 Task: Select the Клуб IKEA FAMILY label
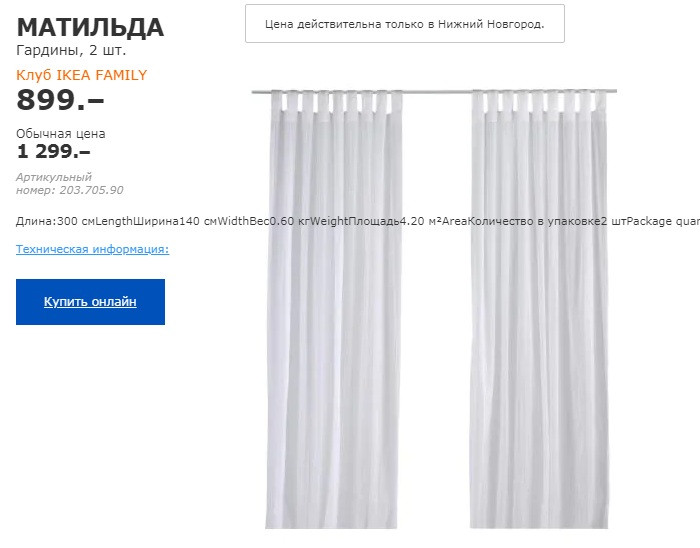point(81,75)
